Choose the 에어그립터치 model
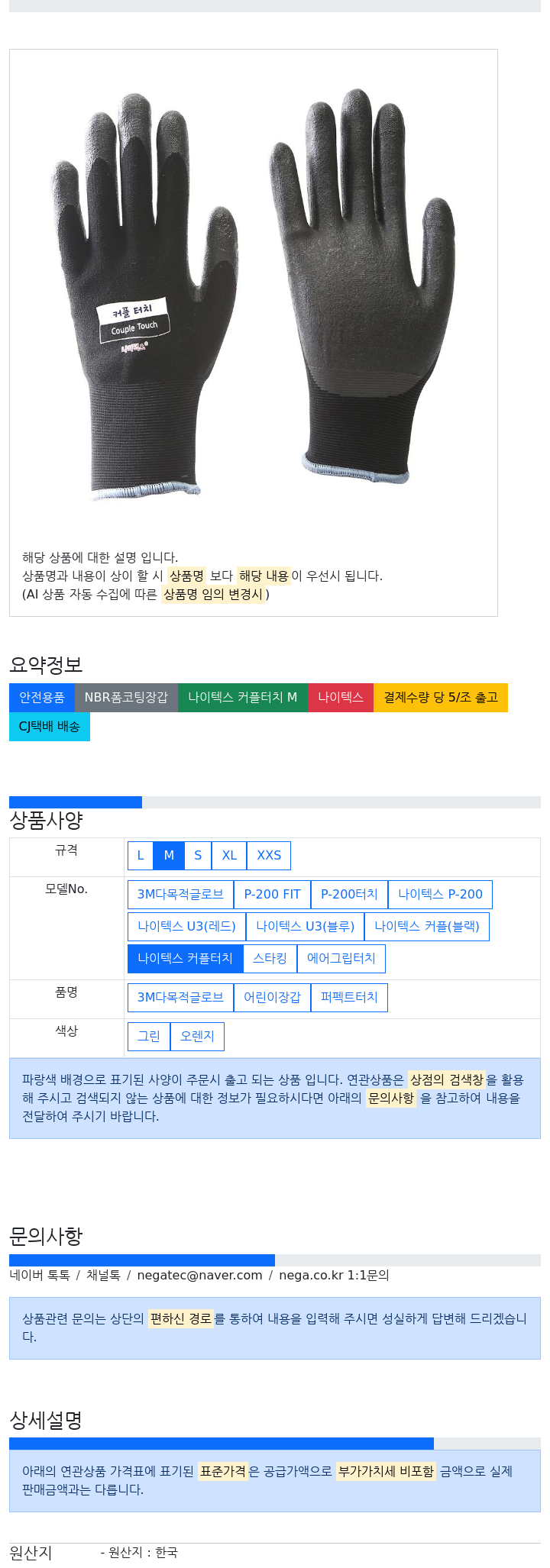The height and width of the screenshot is (1568, 550). pyautogui.click(x=341, y=959)
